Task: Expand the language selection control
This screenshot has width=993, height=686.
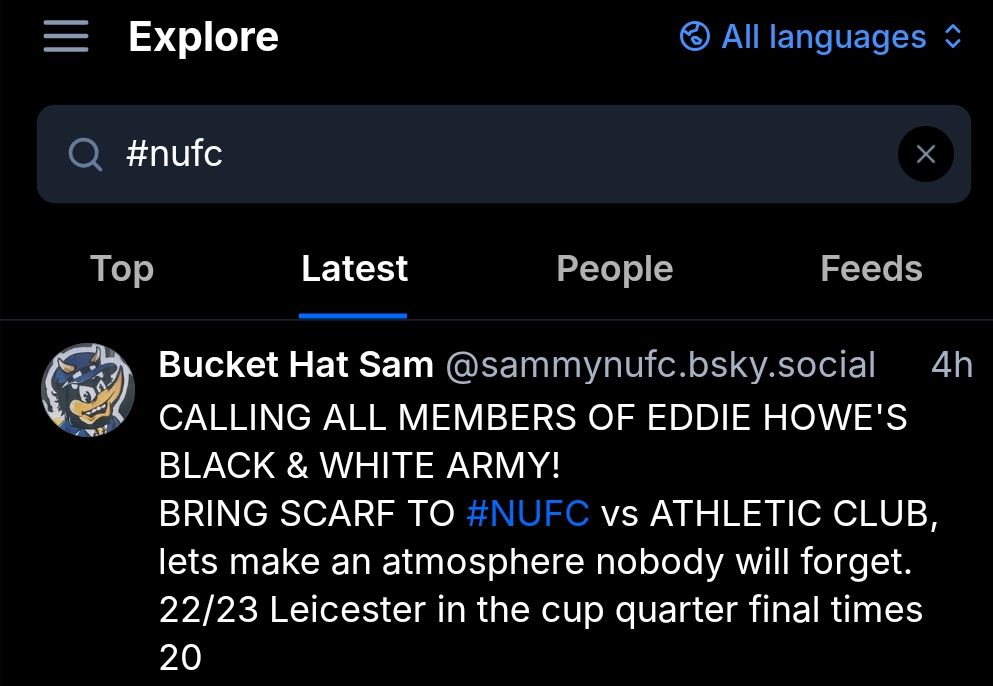Action: pos(824,36)
